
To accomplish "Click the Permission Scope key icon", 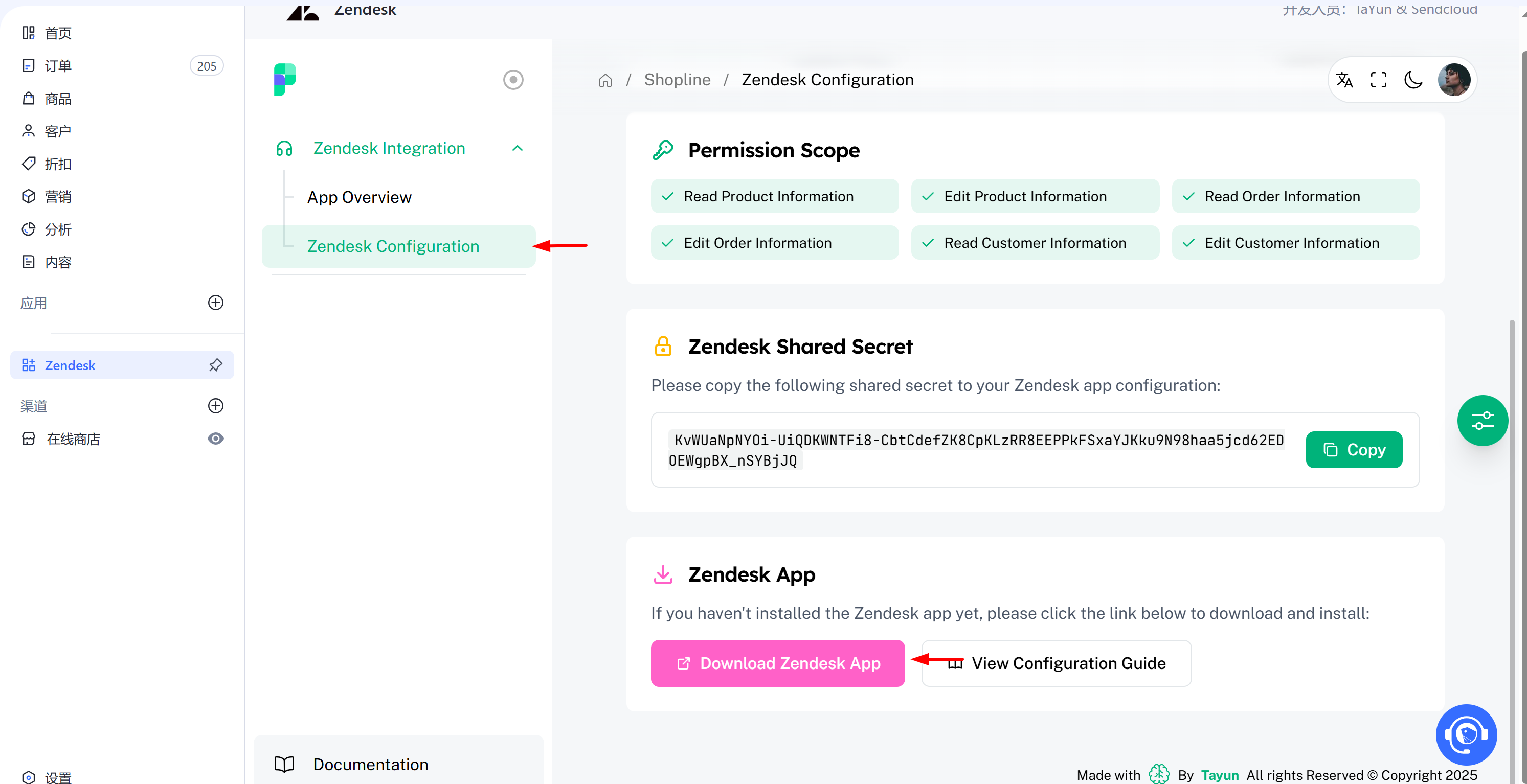I will (663, 150).
